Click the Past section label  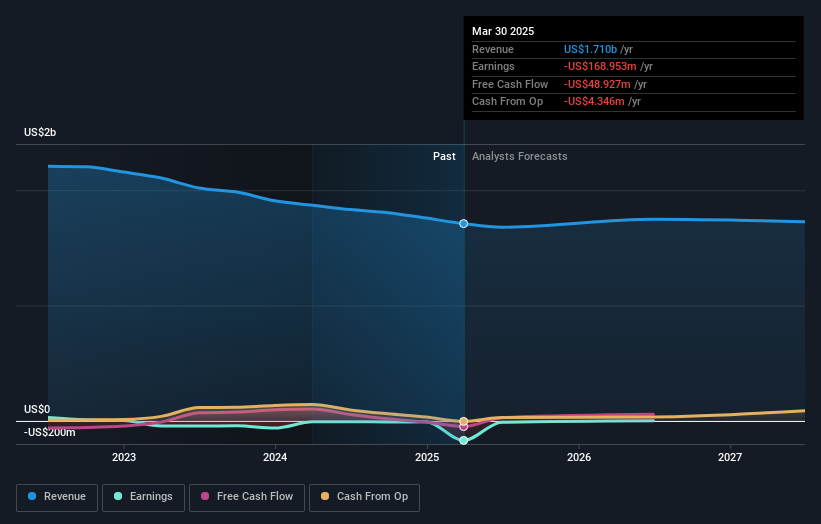(x=444, y=156)
